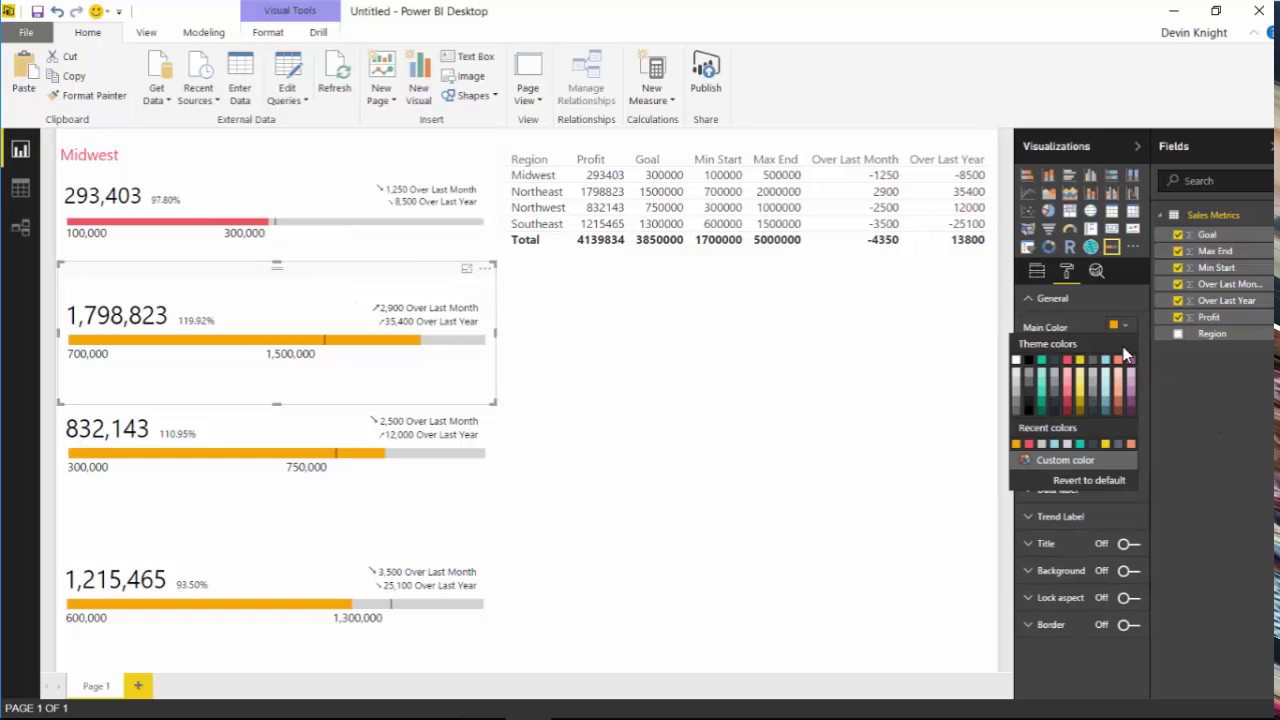Click the Custom color option
This screenshot has width=1280, height=720.
coord(1075,460)
